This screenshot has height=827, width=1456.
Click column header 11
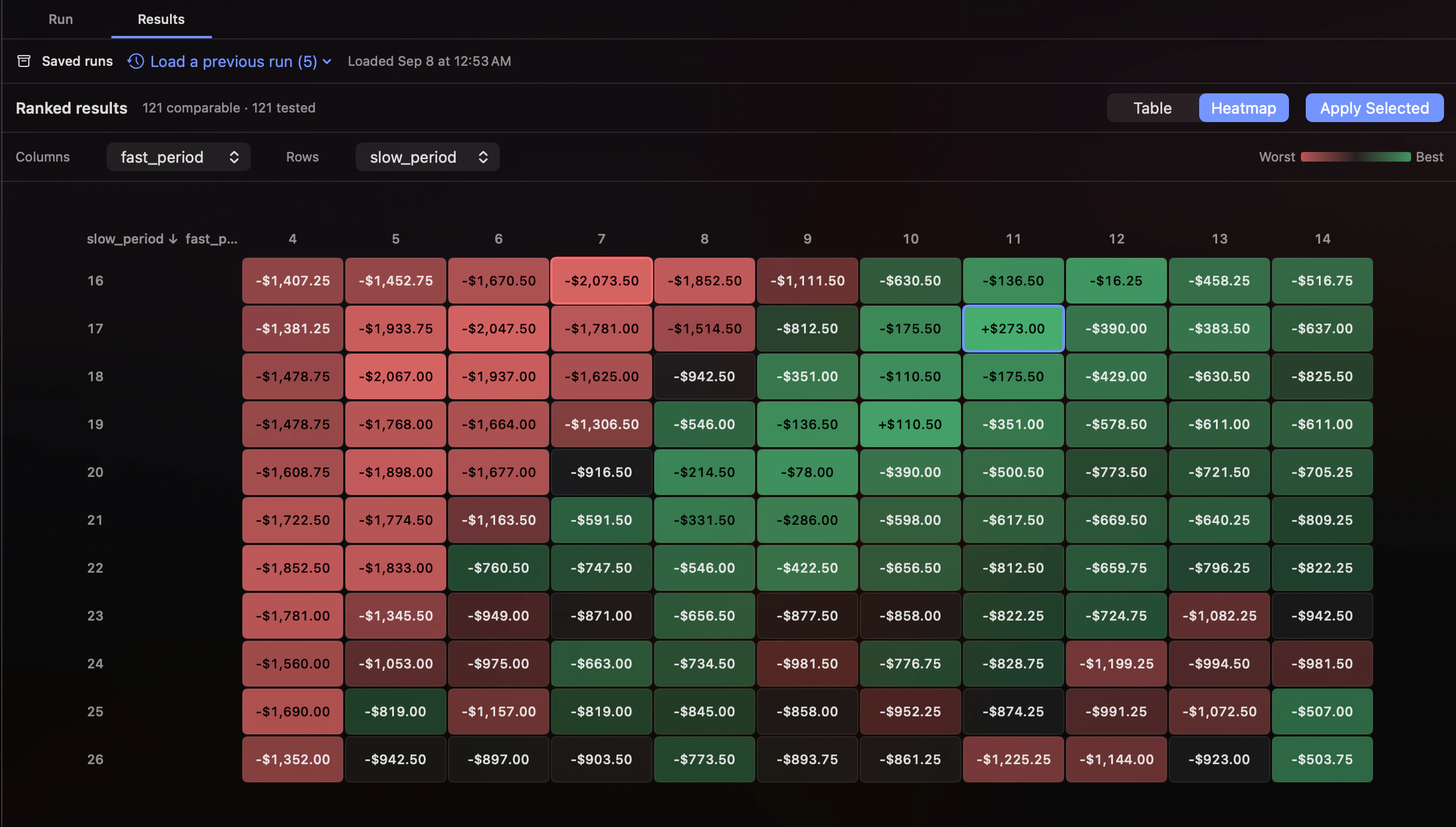point(1013,239)
